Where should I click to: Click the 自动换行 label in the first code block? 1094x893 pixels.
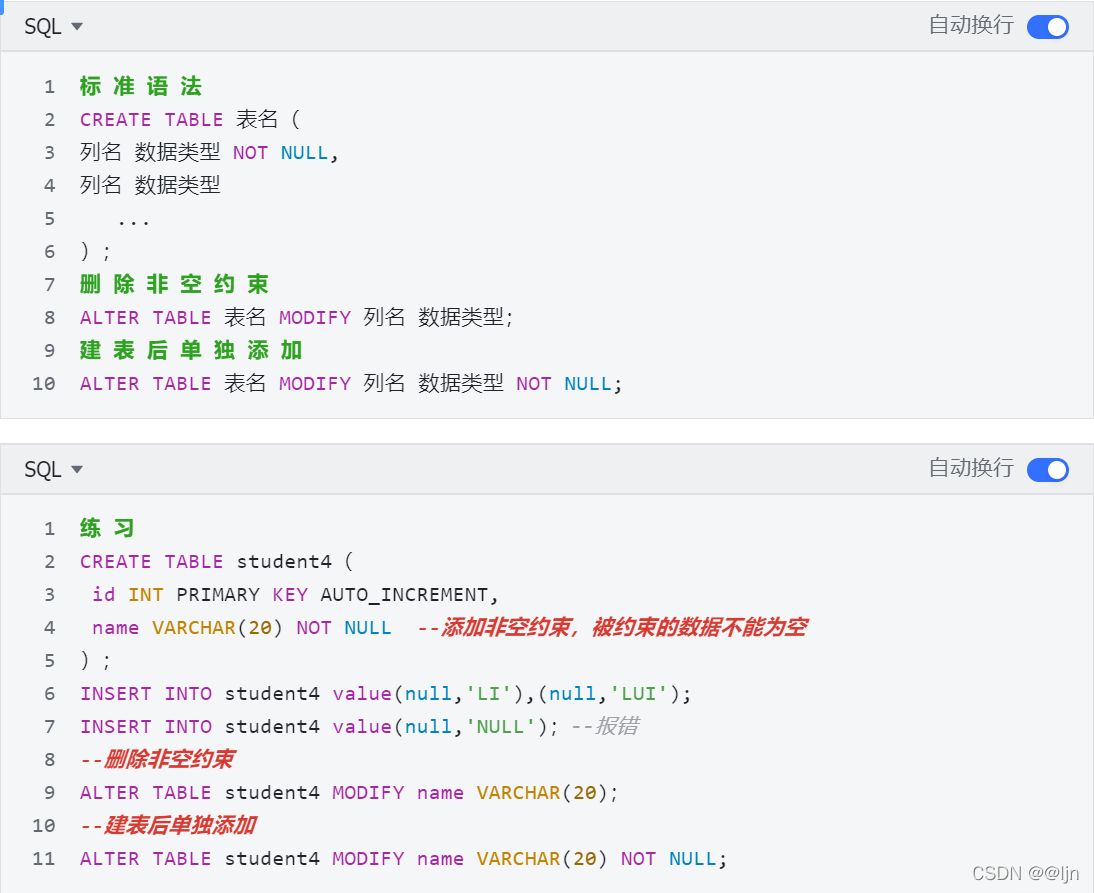click(x=971, y=26)
